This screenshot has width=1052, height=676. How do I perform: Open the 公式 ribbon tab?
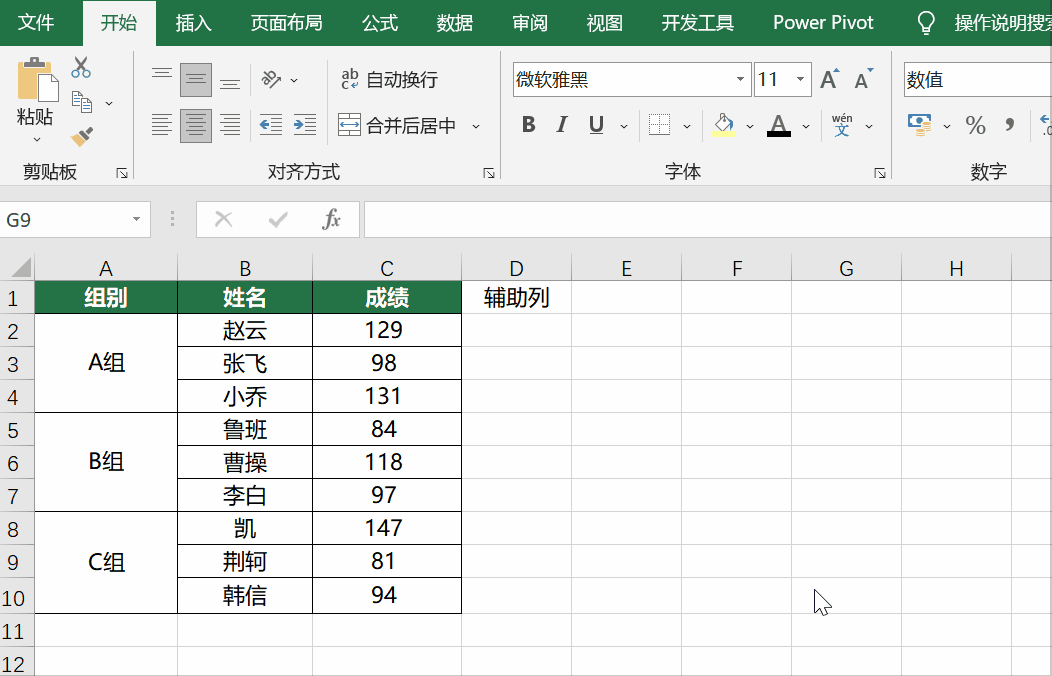(x=380, y=23)
